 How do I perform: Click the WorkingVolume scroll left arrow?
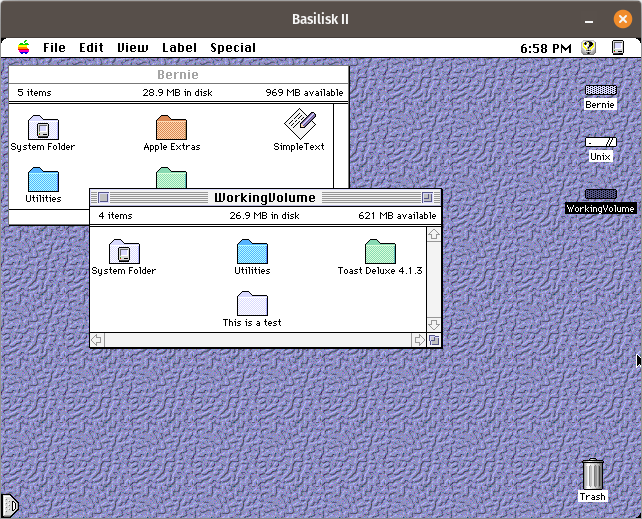point(97,340)
